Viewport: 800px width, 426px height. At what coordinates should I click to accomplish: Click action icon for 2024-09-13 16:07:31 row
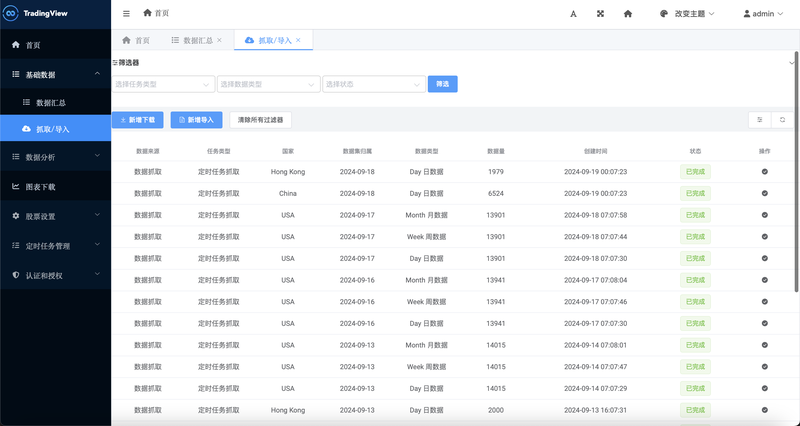[764, 410]
